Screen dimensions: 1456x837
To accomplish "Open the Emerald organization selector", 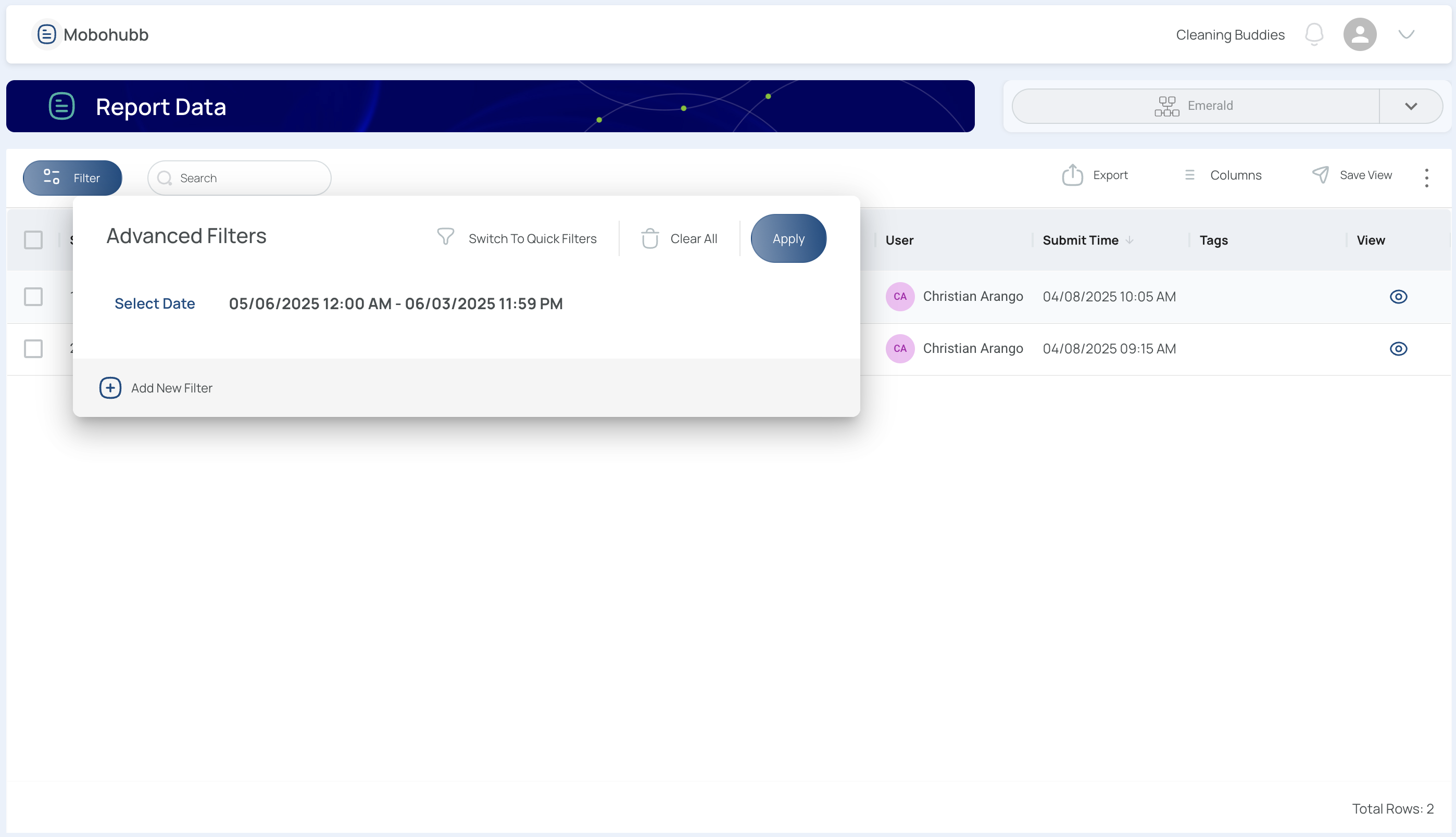I will coord(1195,106).
